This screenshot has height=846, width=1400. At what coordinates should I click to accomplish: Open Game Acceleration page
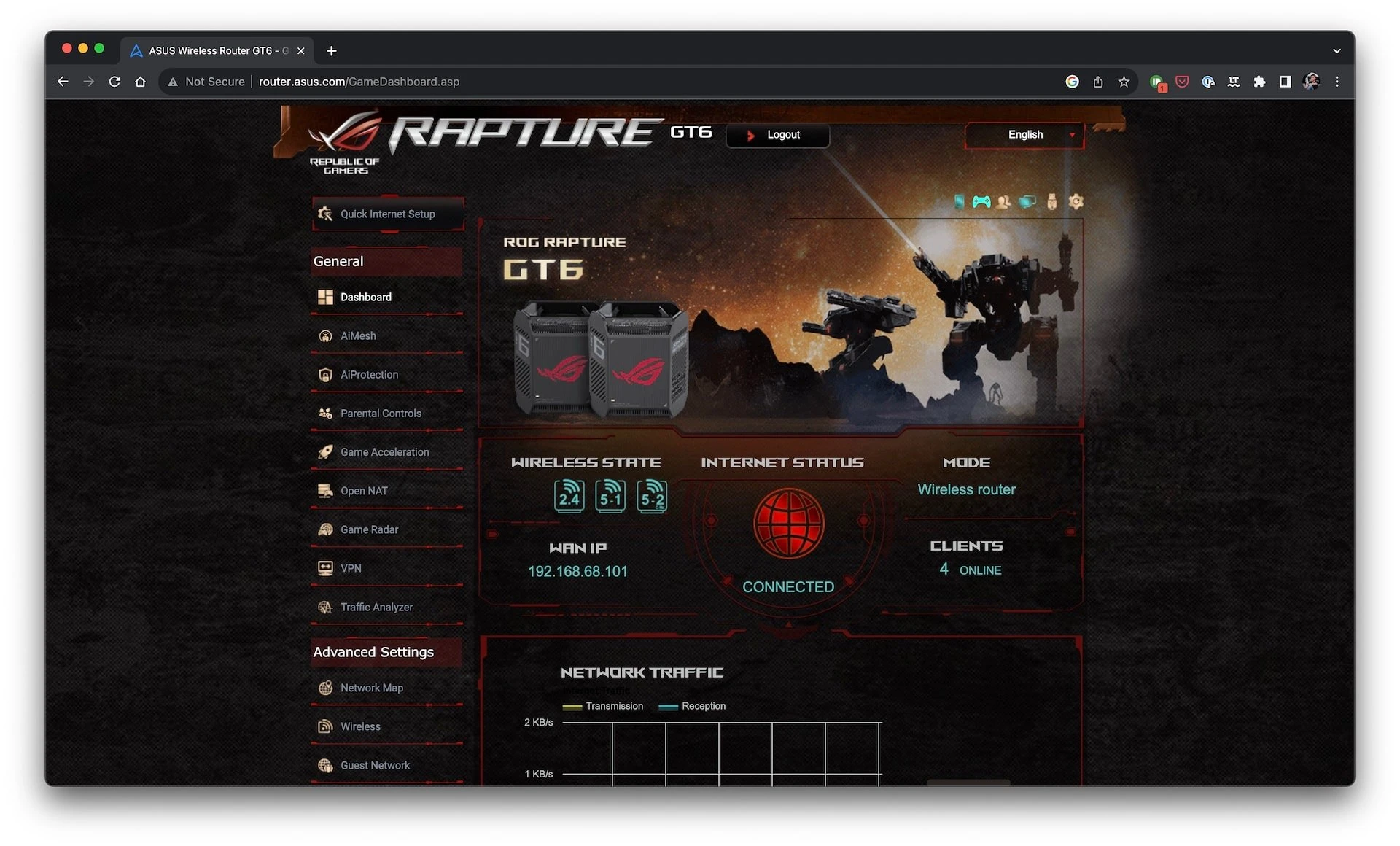click(x=387, y=452)
